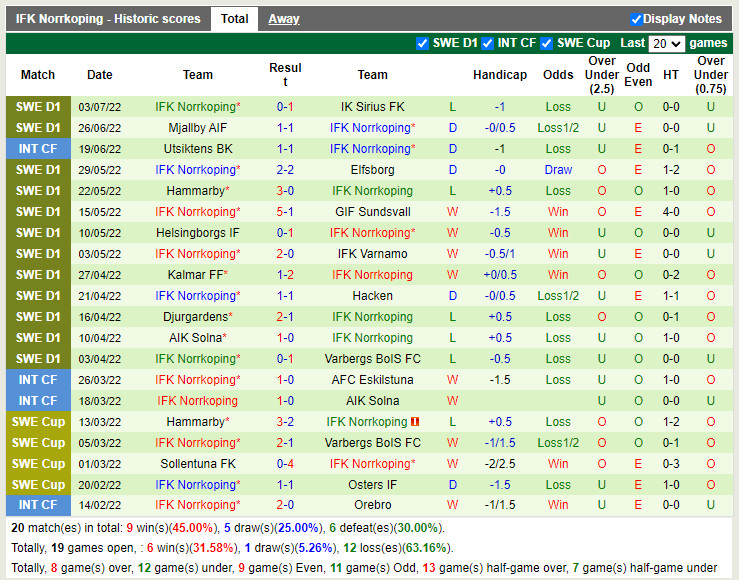Click IK Sirius FK team name
Screen dimensions: 740x580
(372, 107)
